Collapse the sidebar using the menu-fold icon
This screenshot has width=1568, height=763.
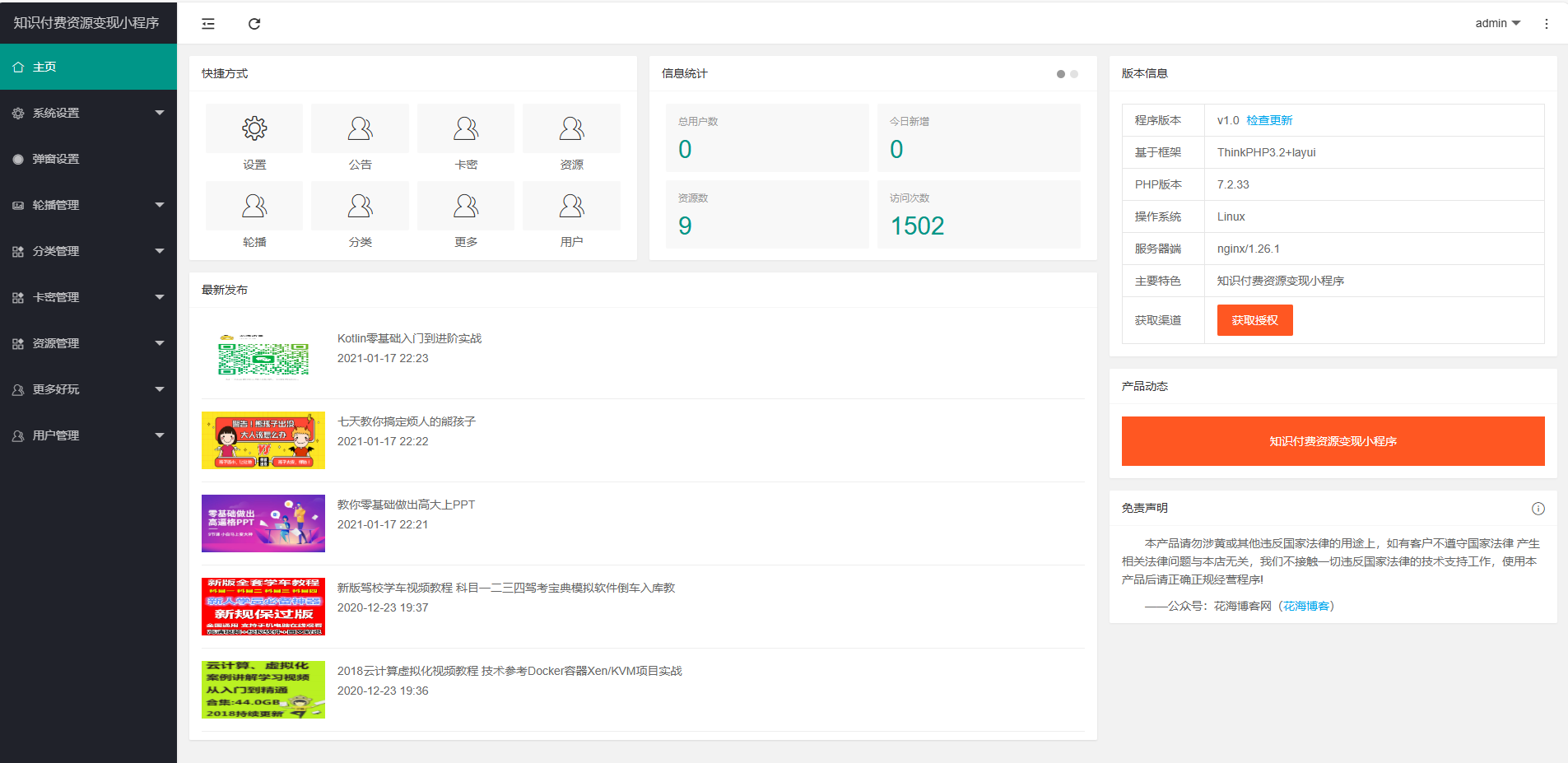(x=208, y=24)
